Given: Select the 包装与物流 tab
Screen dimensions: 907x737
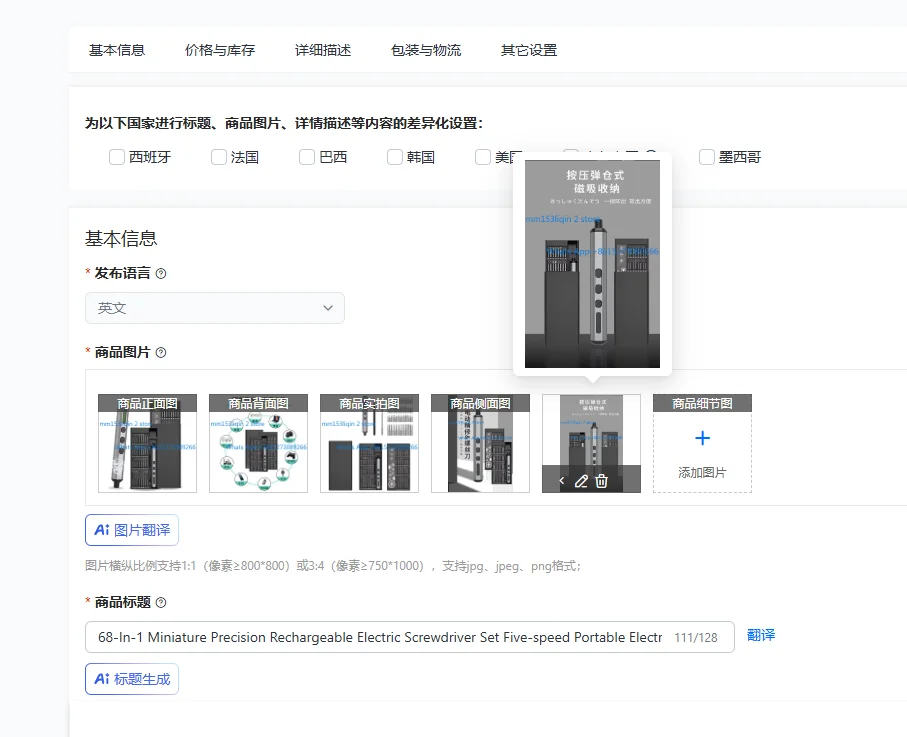Looking at the screenshot, I should coord(426,50).
